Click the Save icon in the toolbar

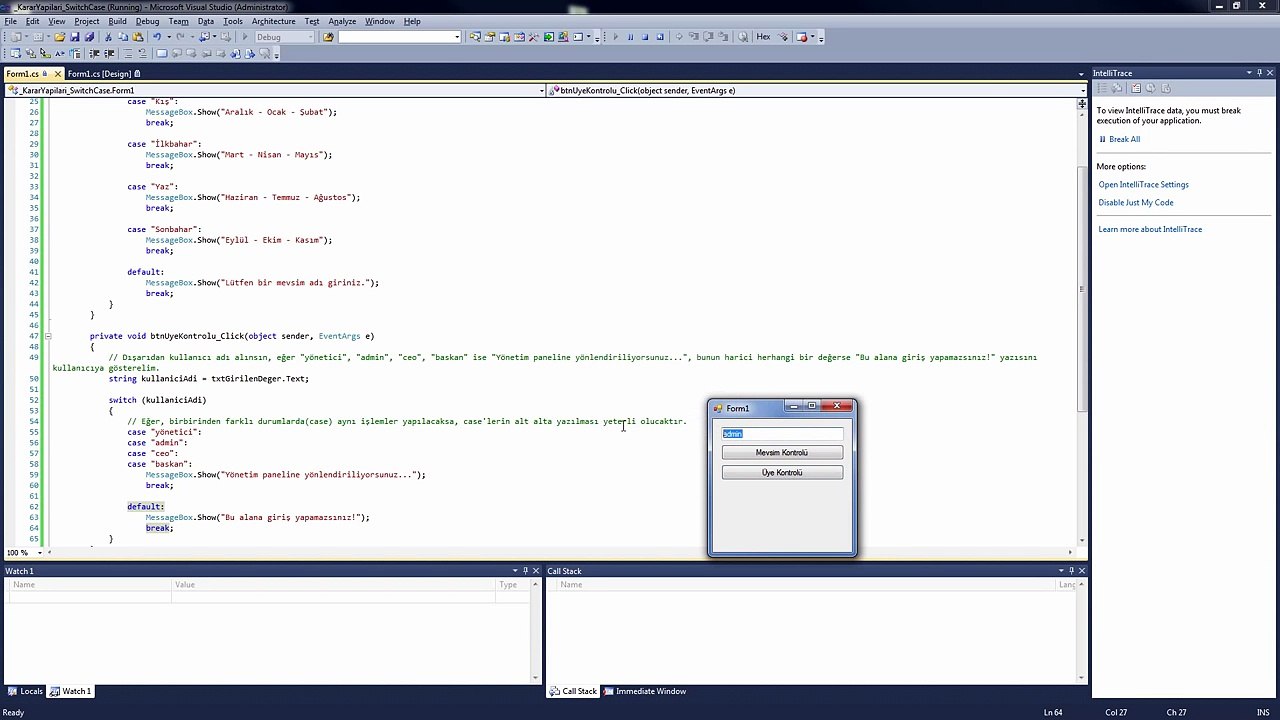[74, 37]
